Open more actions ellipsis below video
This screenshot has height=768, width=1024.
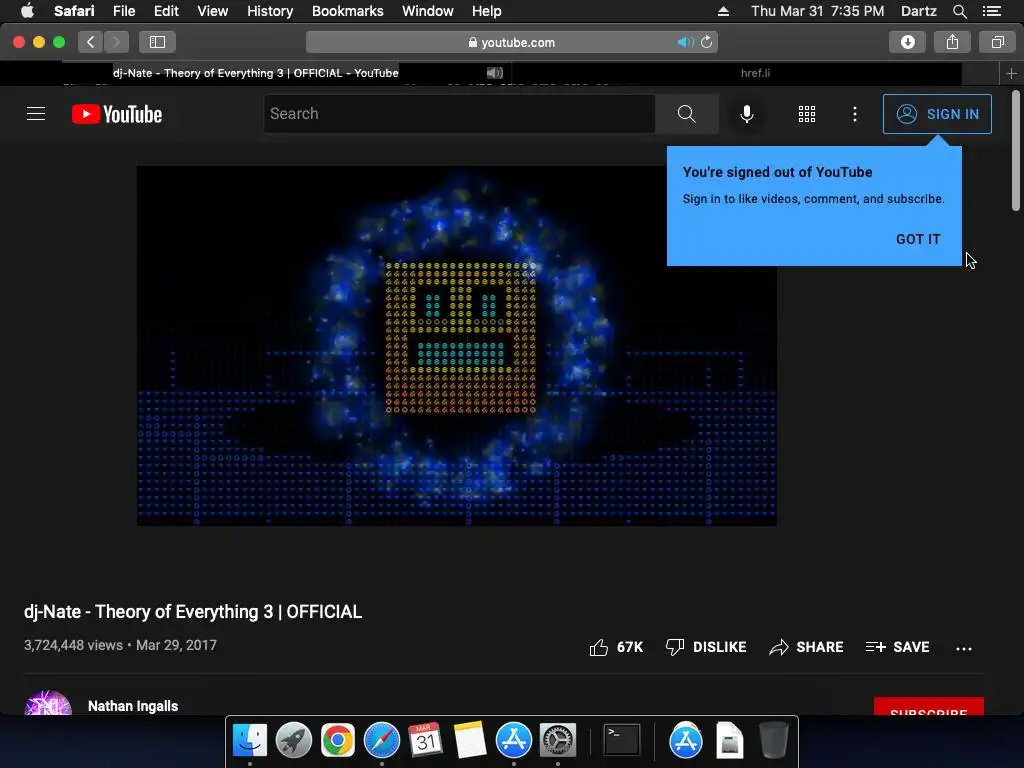(x=964, y=648)
